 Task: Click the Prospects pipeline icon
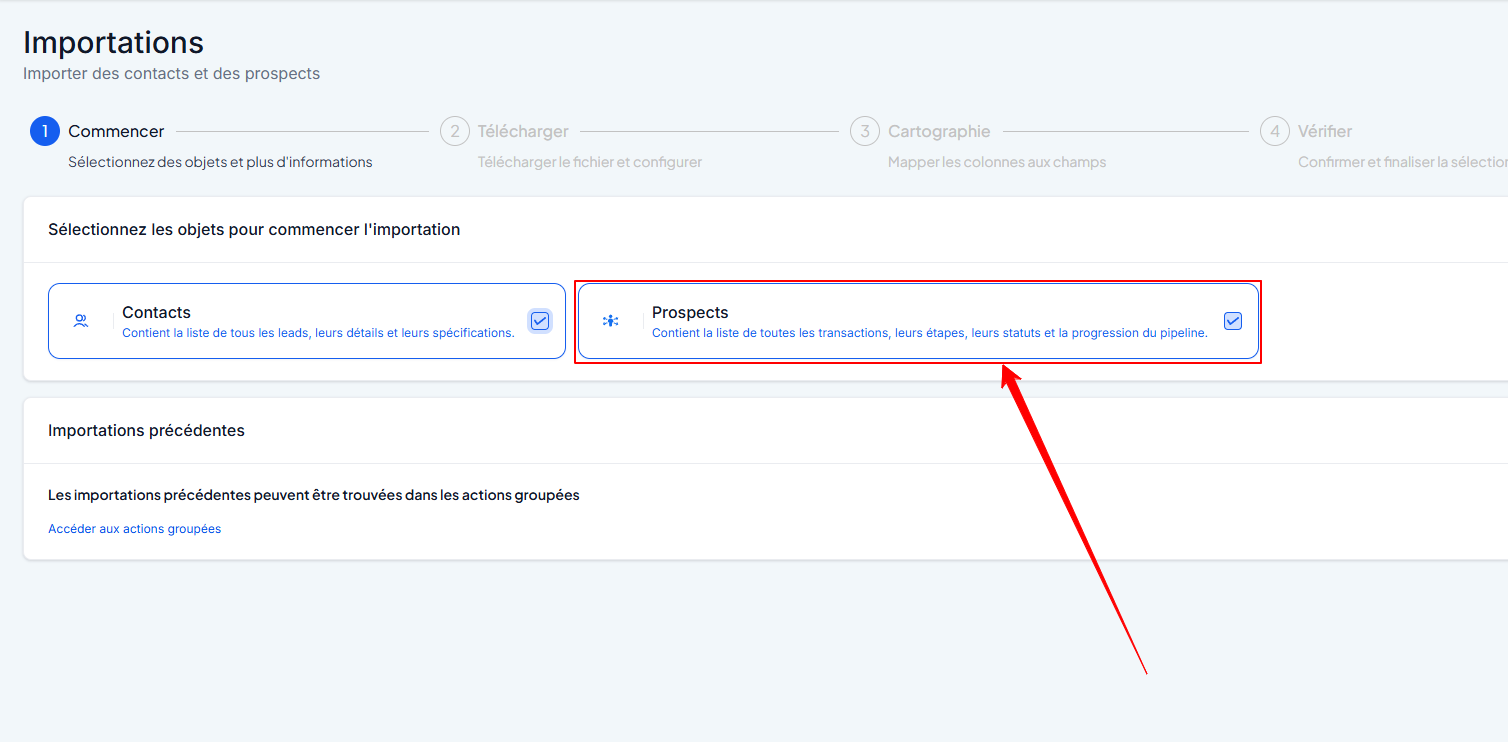(x=610, y=321)
